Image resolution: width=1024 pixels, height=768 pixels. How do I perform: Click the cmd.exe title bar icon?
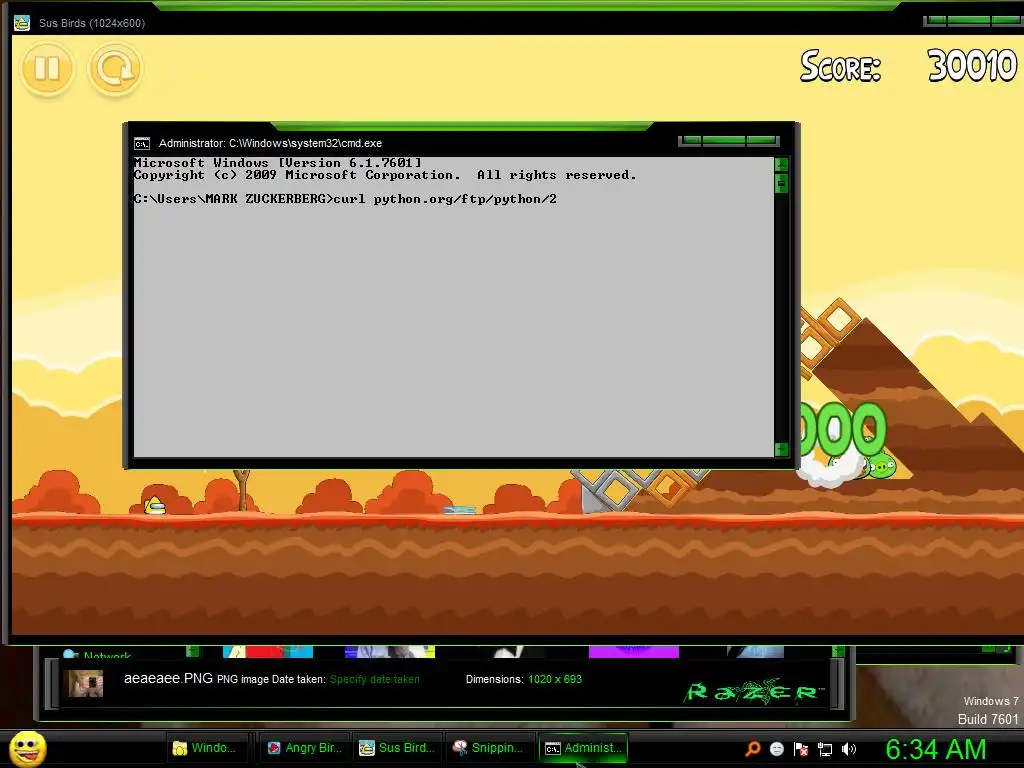(142, 144)
